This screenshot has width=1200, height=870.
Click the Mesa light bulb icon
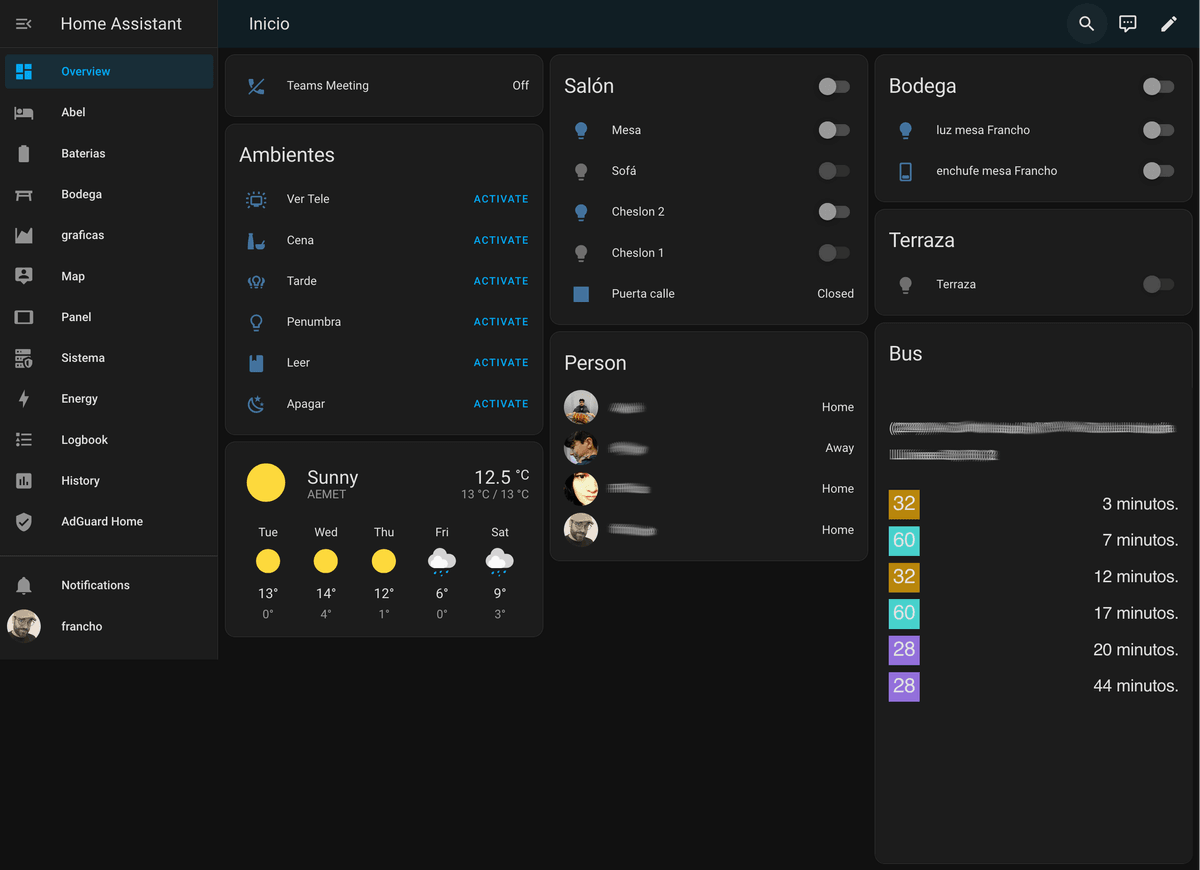tap(581, 130)
